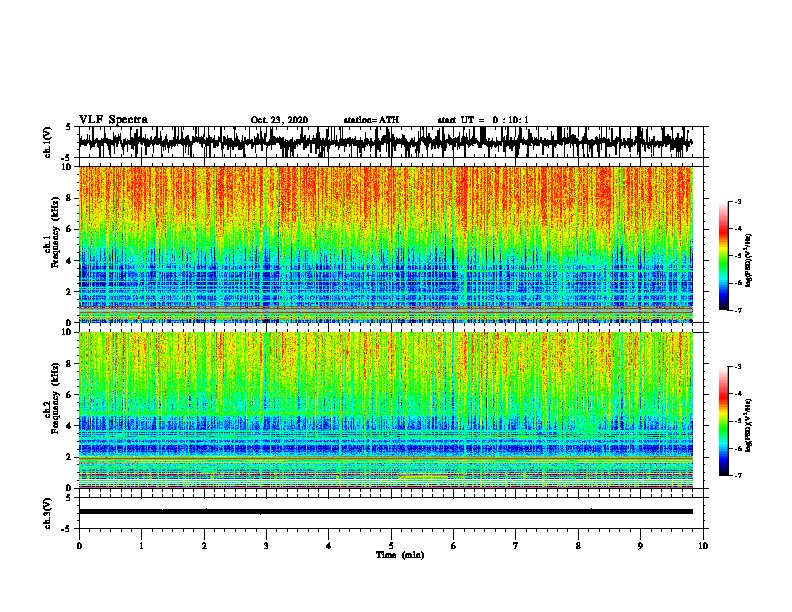Click time axis tick label "1"

click(141, 546)
